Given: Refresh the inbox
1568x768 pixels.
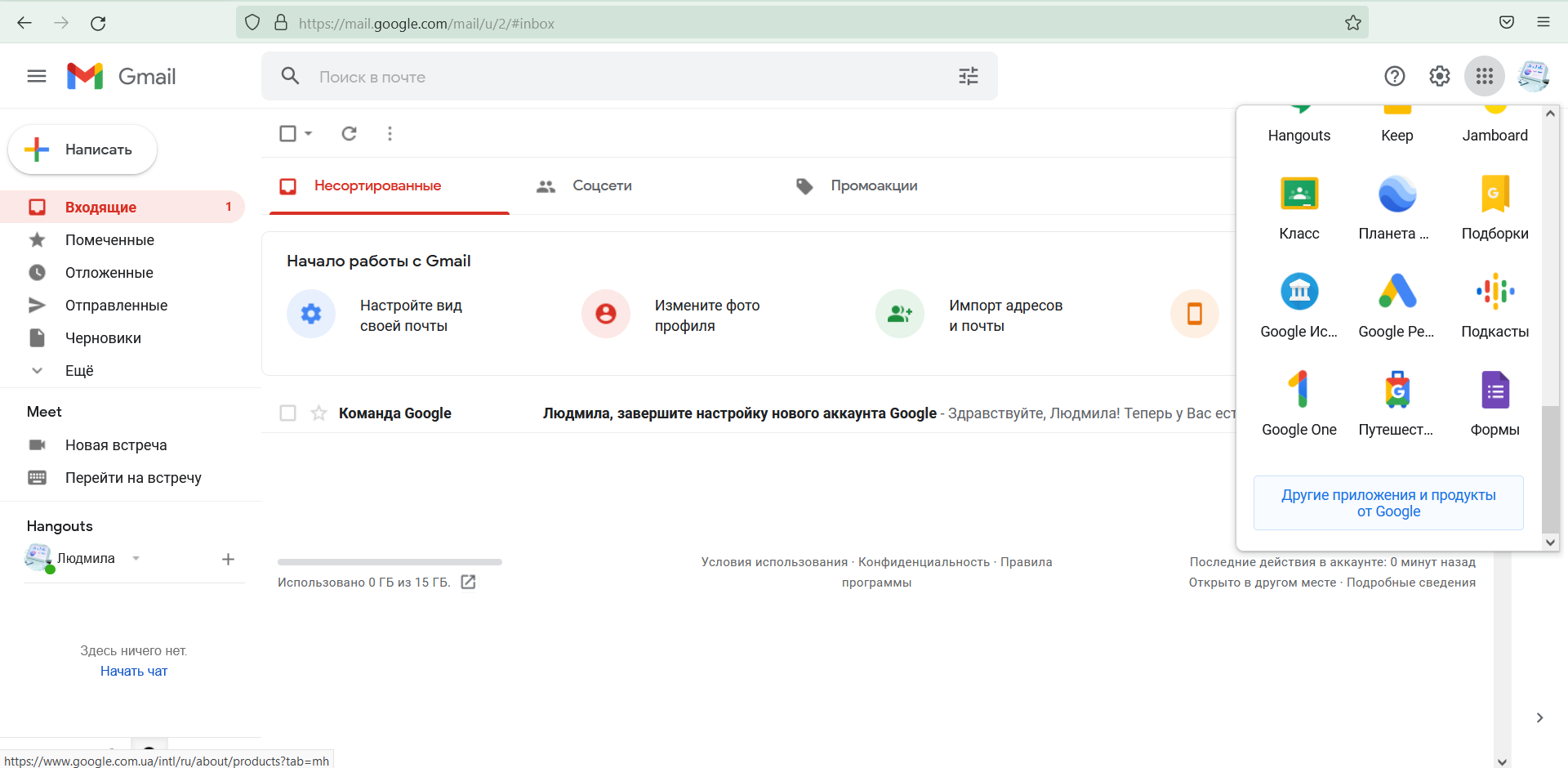Looking at the screenshot, I should coord(349,133).
